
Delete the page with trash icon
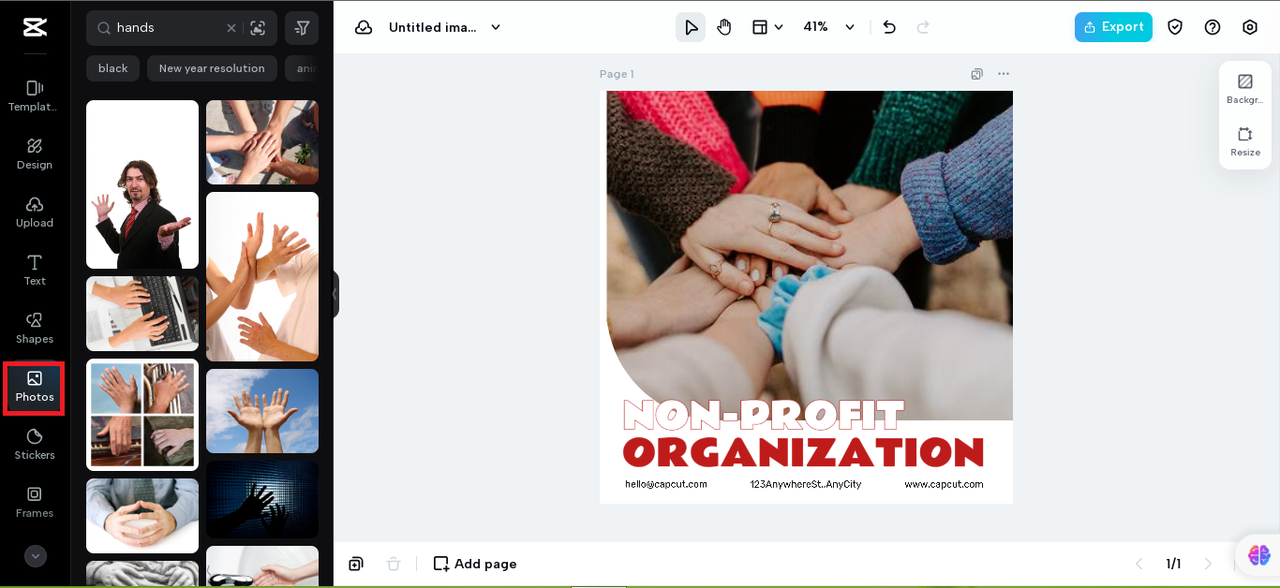click(394, 564)
